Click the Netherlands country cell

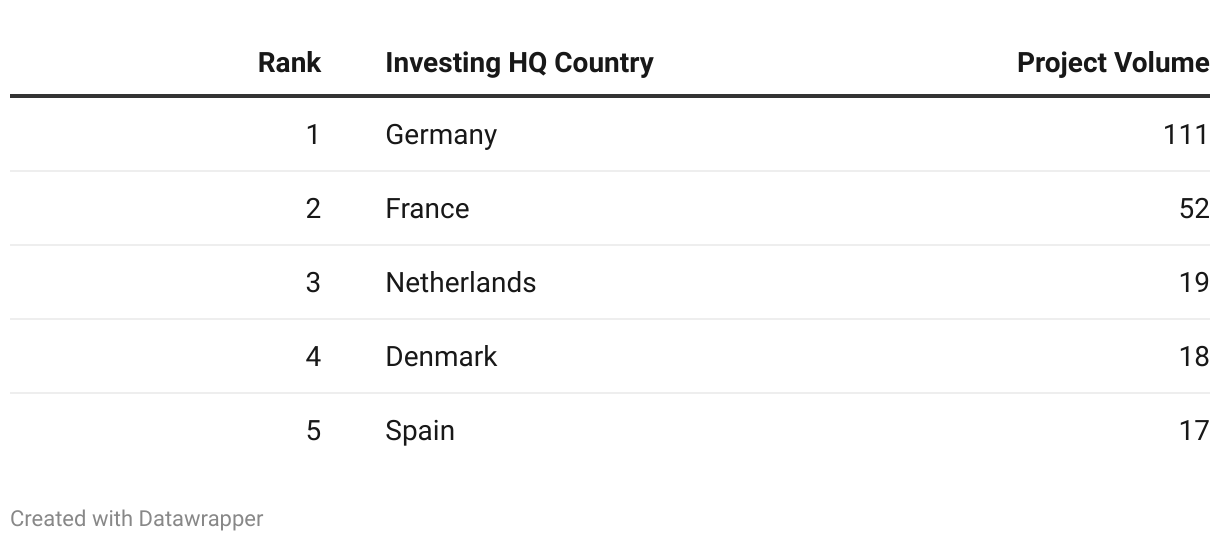point(460,282)
